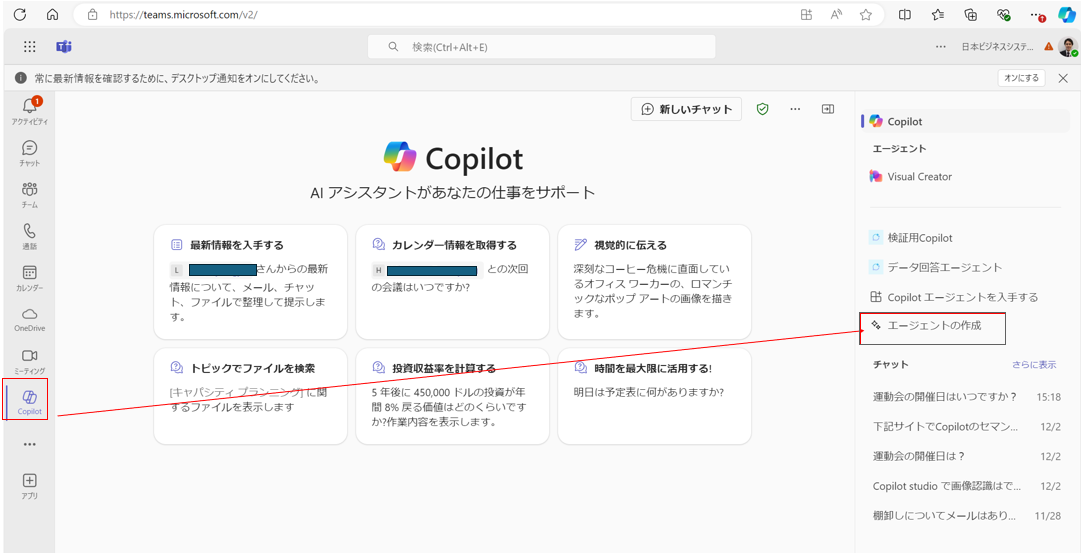The image size is (1086, 553).
Task: Open the Microsoft 365 app launcher grid
Action: [30, 46]
